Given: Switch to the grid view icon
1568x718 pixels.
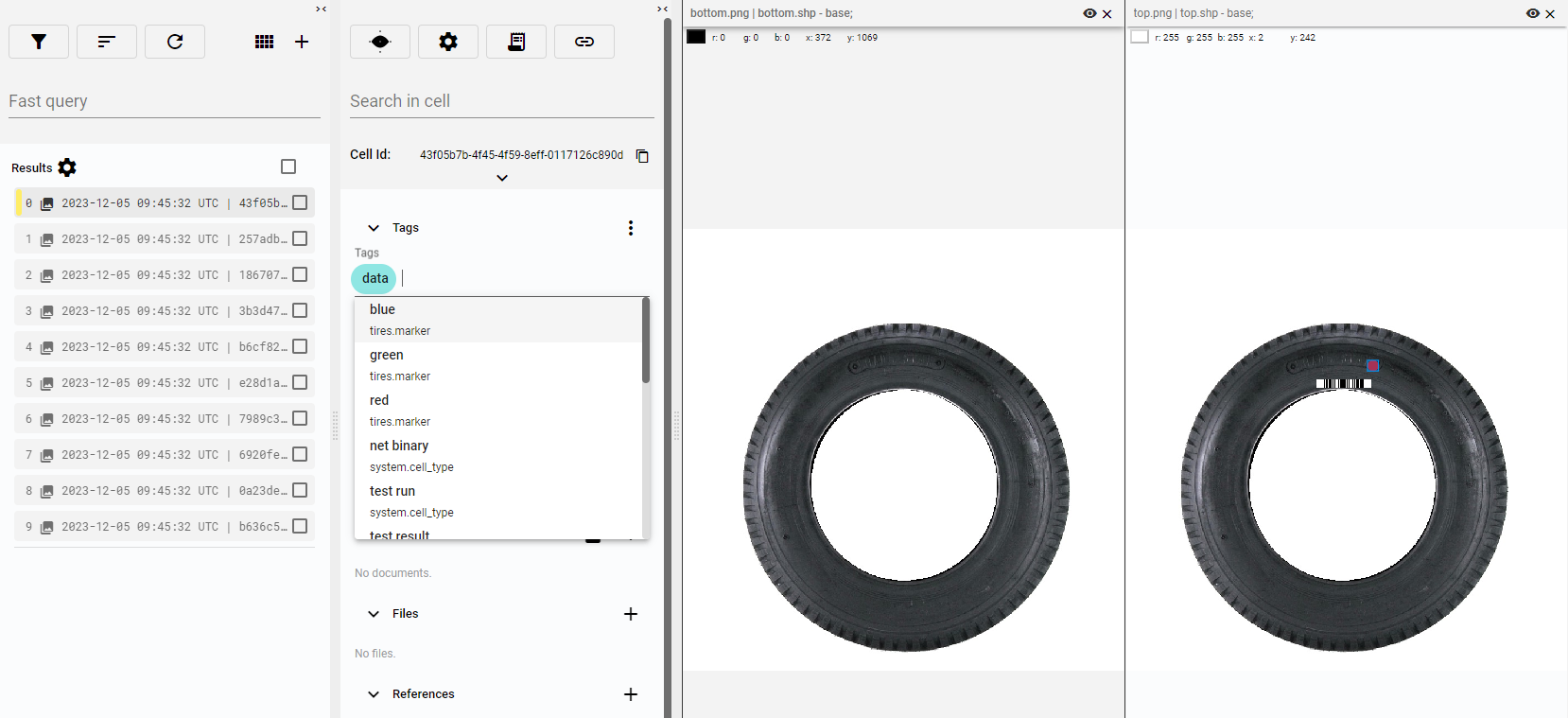Looking at the screenshot, I should point(265,42).
